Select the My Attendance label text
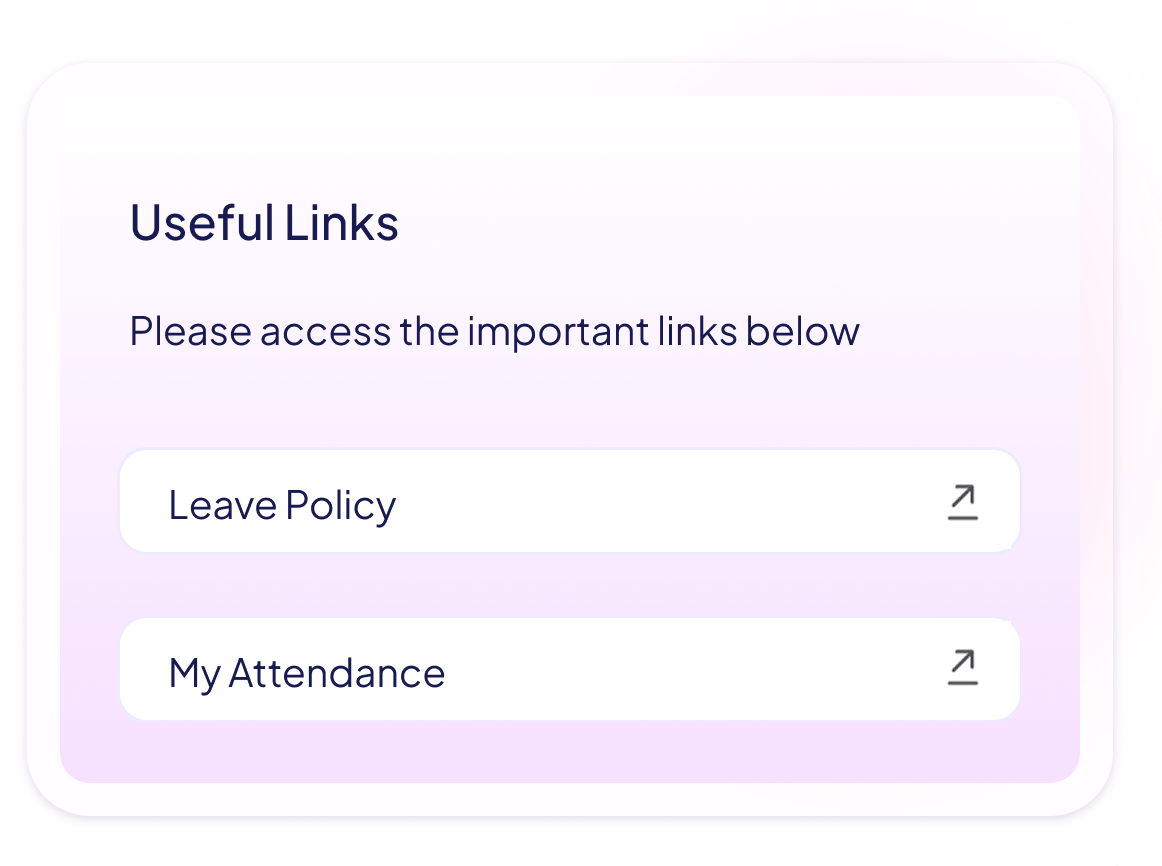Image resolution: width=1162 pixels, height=866 pixels. 306,673
